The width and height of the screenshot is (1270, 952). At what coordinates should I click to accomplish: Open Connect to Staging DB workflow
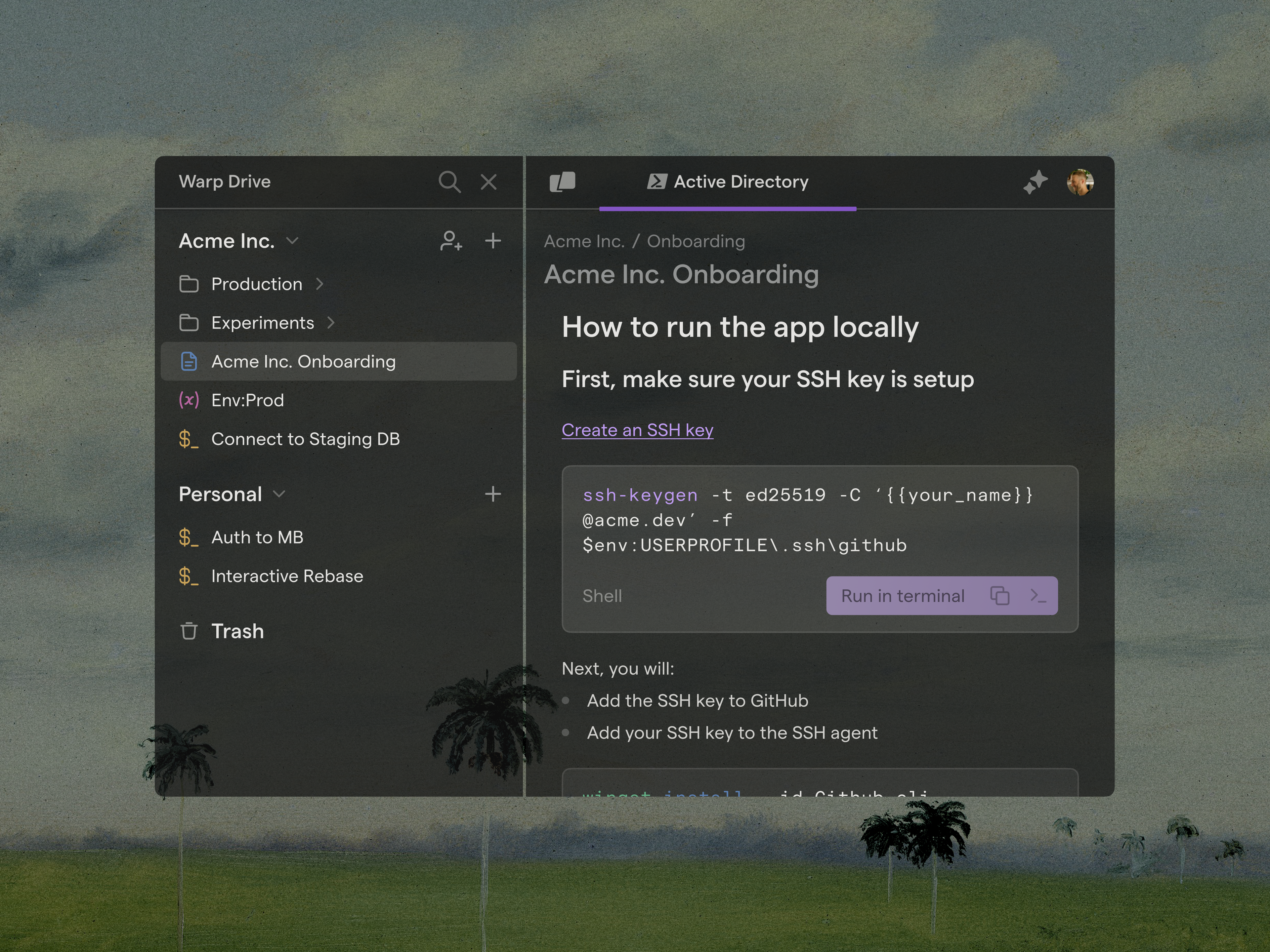[x=305, y=439]
